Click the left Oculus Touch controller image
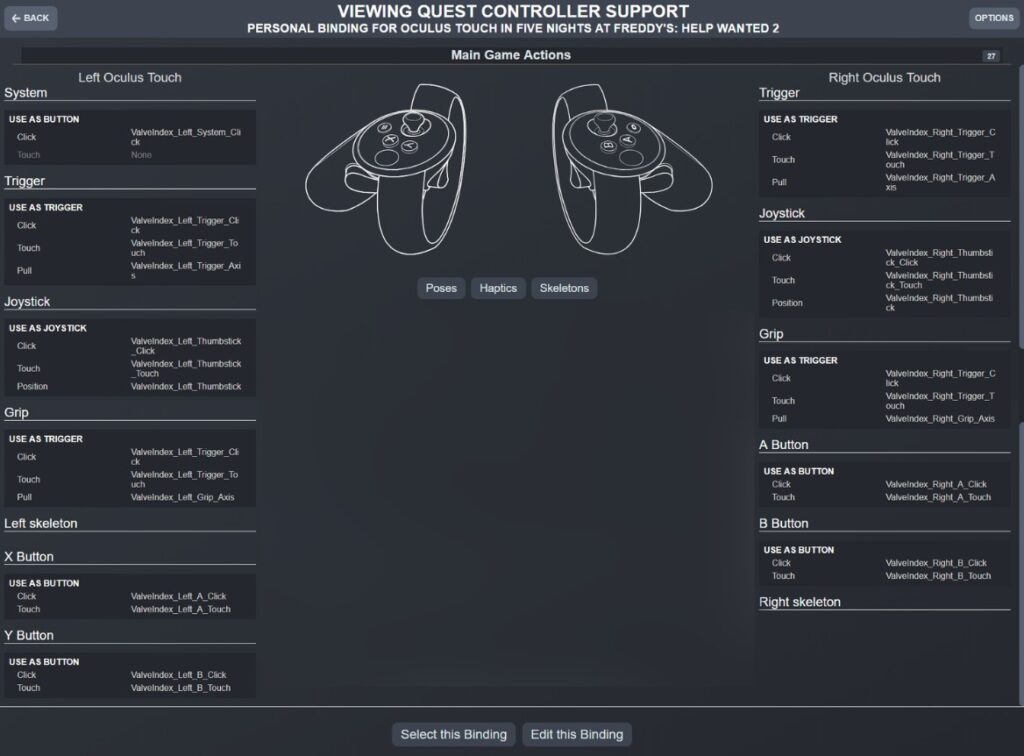 [387, 169]
